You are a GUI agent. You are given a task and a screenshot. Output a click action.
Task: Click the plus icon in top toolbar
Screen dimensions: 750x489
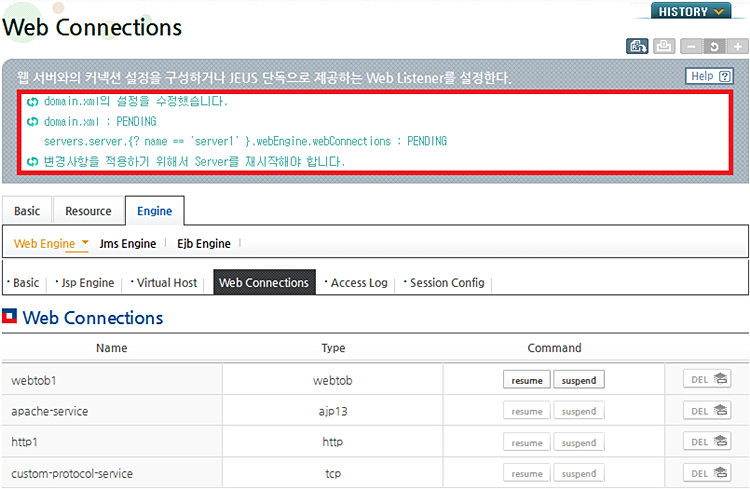coord(738,46)
